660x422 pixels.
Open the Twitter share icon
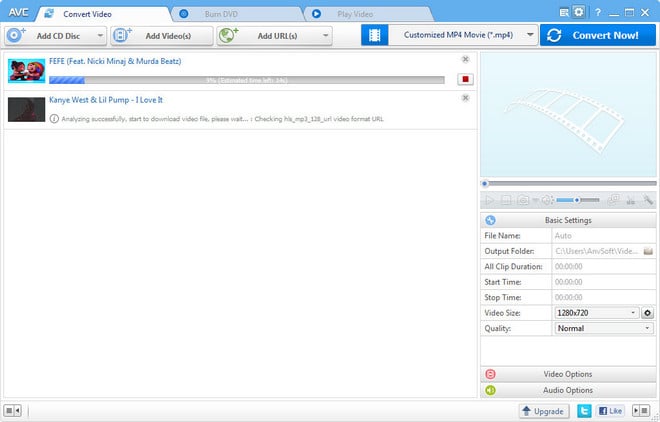pyautogui.click(x=584, y=411)
